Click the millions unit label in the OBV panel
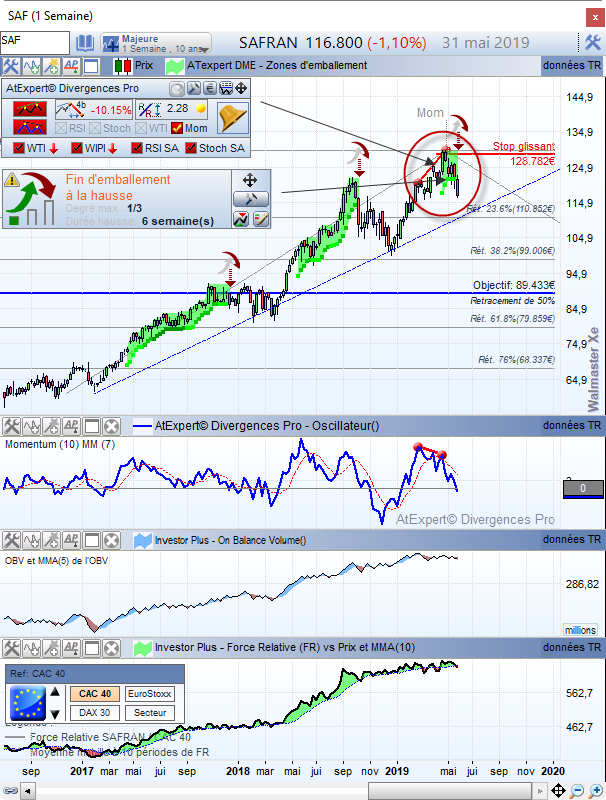The width and height of the screenshot is (606, 800). coord(580,630)
